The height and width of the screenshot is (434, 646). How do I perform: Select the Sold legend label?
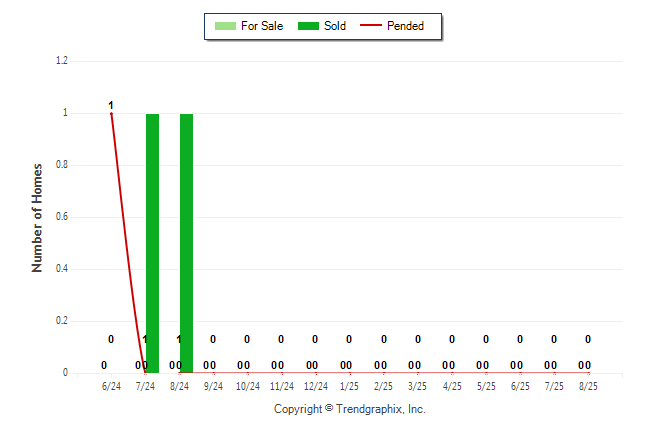click(335, 26)
